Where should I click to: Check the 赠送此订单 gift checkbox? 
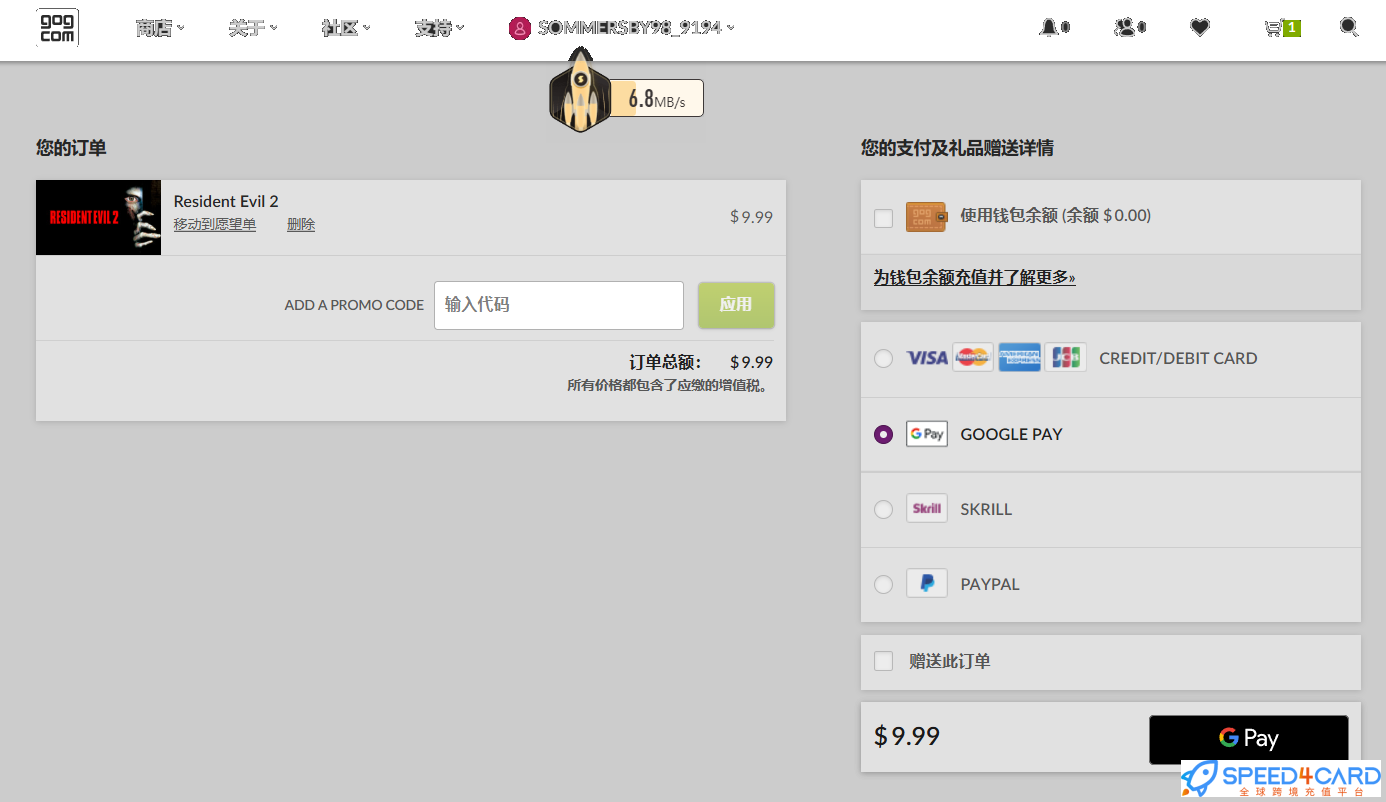pyautogui.click(x=883, y=661)
